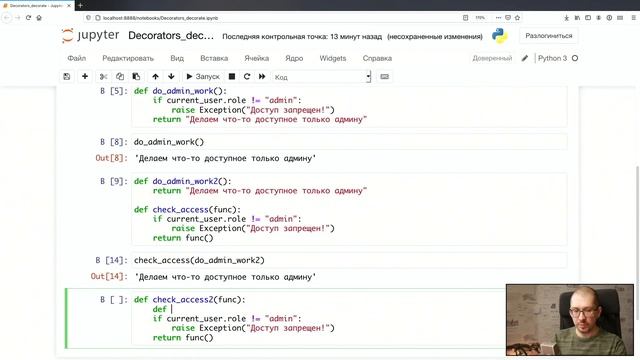Save the notebook with the floppy disk icon

pos(67,77)
